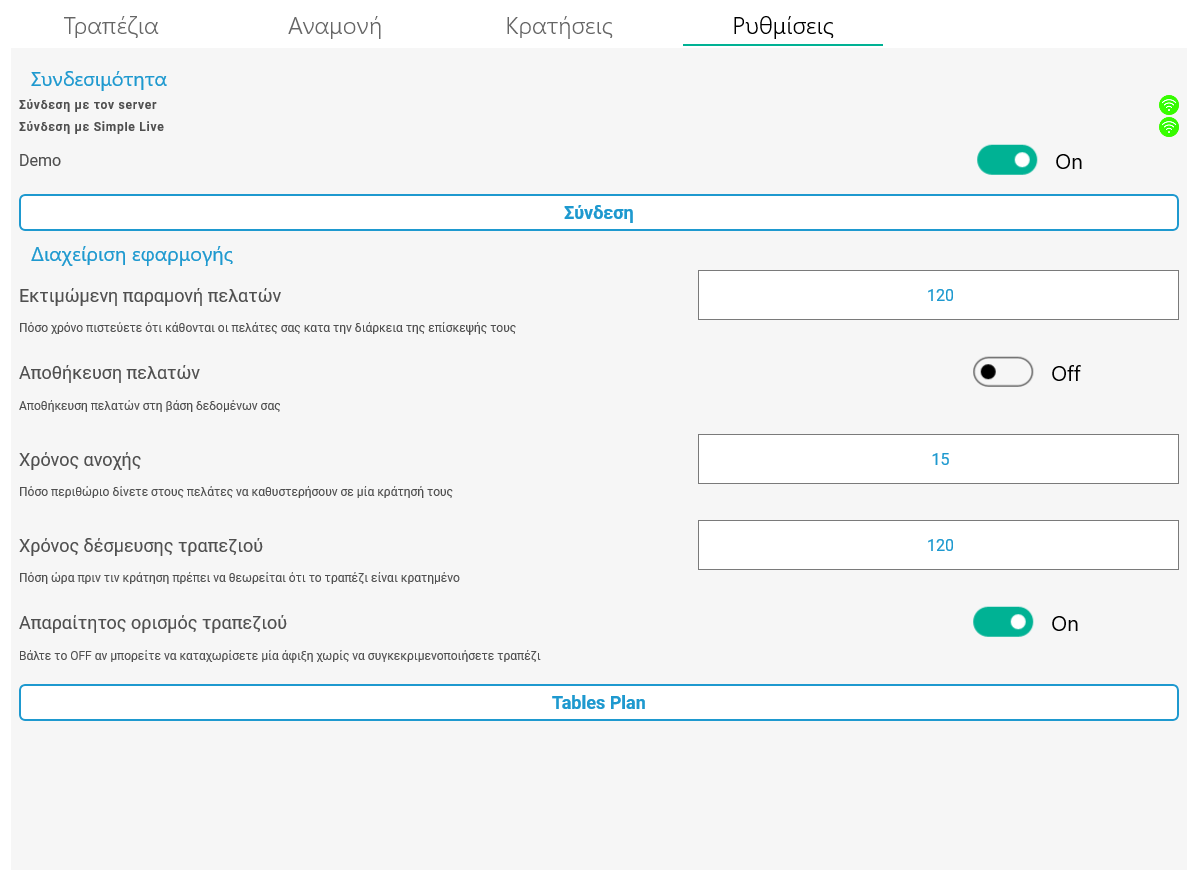Image resolution: width=1197 pixels, height=870 pixels.
Task: Open the Tables Plan button
Action: tap(598, 703)
